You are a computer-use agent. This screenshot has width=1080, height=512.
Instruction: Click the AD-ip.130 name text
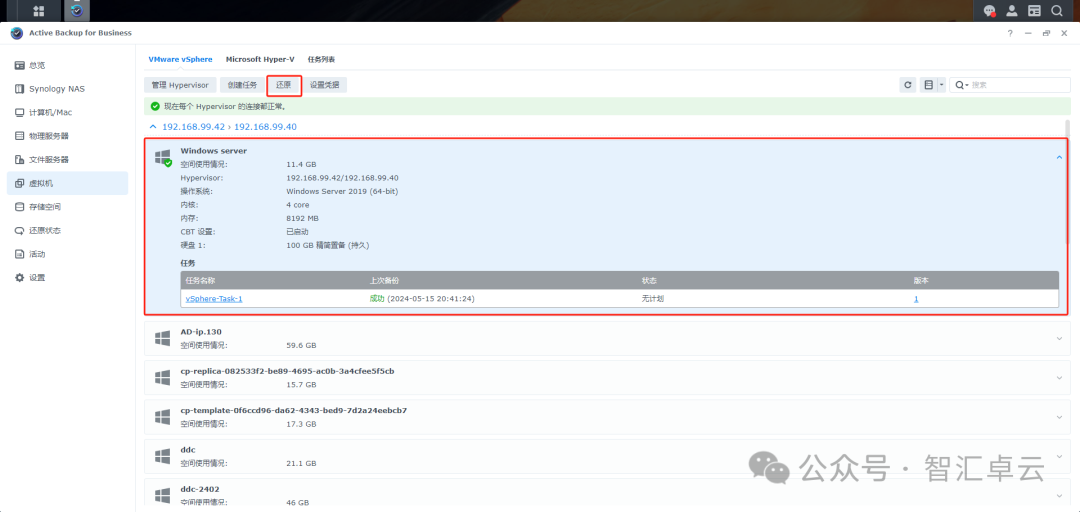(x=201, y=331)
